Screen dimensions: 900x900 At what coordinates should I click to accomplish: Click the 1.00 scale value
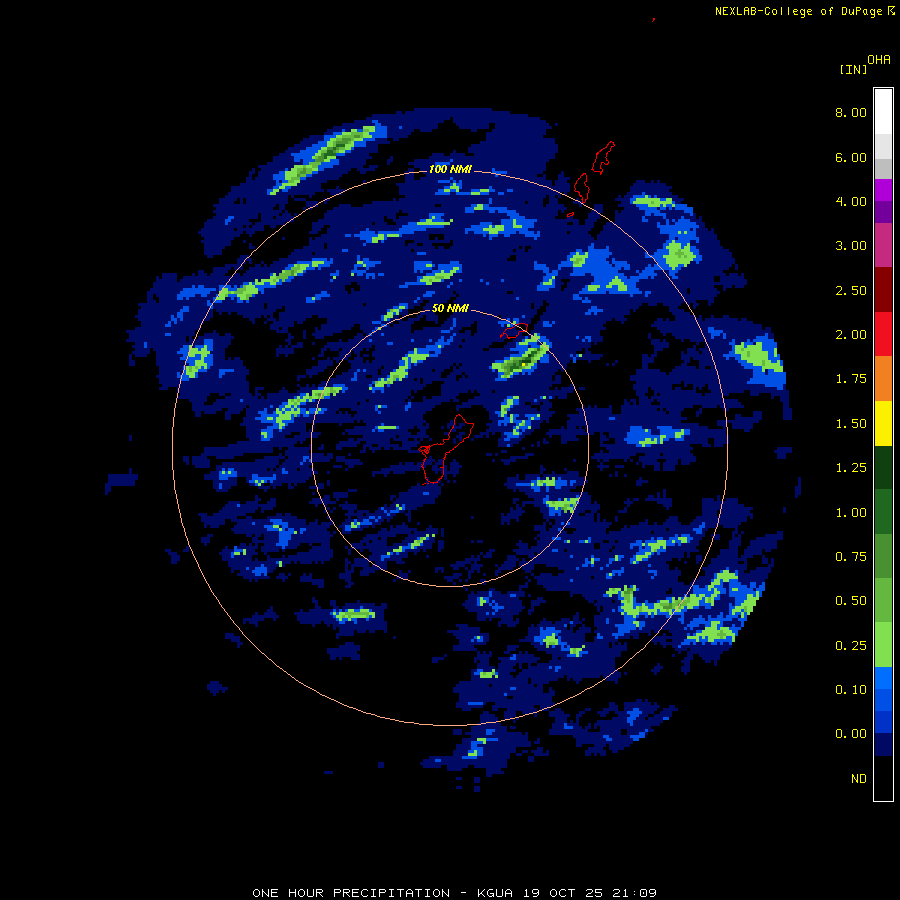coord(851,513)
